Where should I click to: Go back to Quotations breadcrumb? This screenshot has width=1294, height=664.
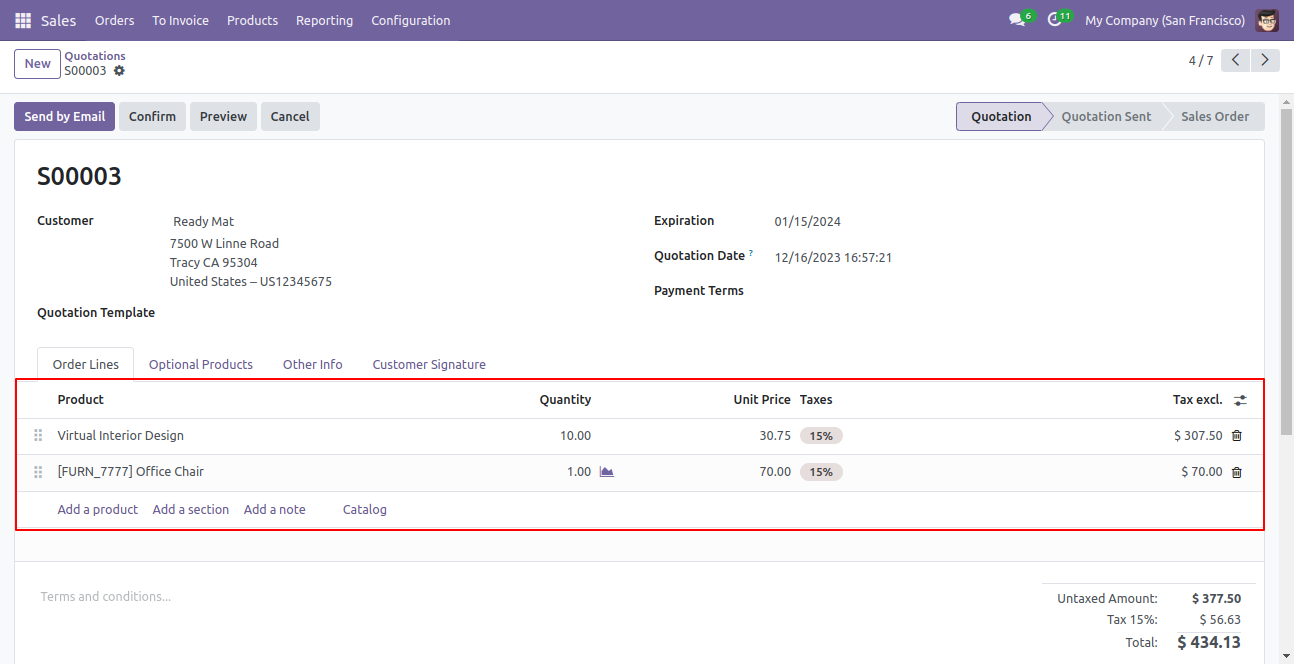point(95,56)
